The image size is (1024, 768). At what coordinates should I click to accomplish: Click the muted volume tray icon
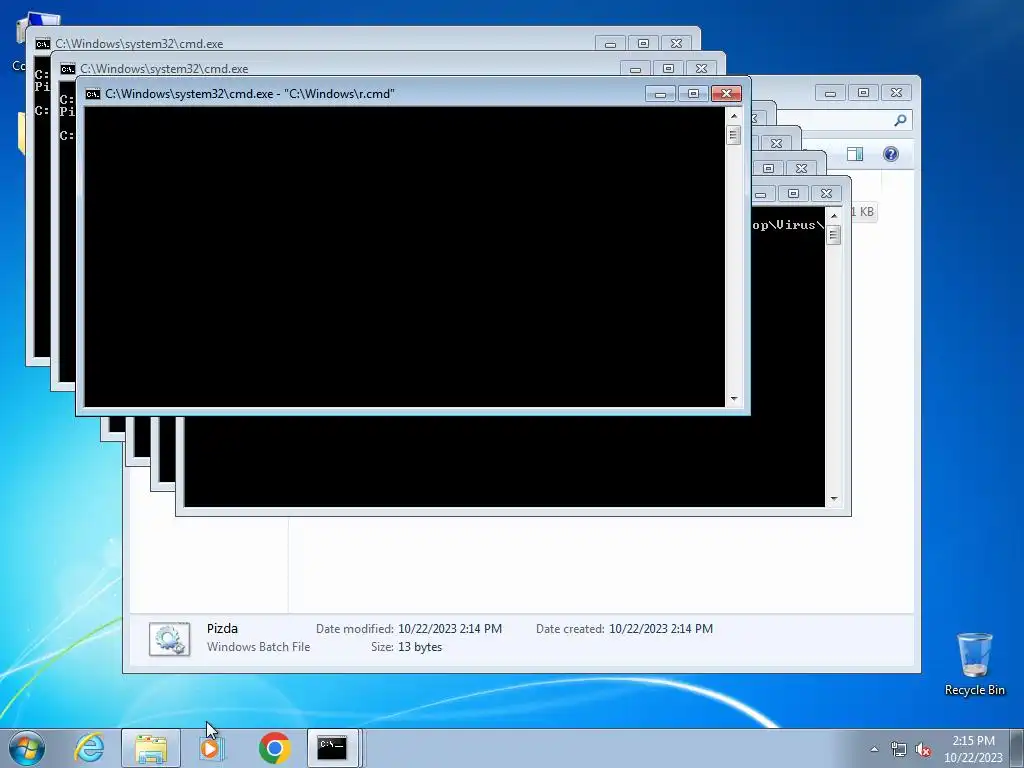click(x=923, y=749)
